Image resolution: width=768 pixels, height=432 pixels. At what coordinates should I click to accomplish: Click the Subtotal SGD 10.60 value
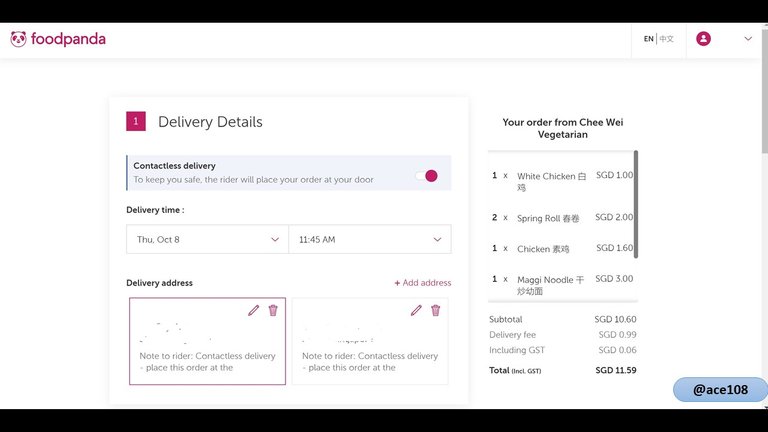(615, 319)
